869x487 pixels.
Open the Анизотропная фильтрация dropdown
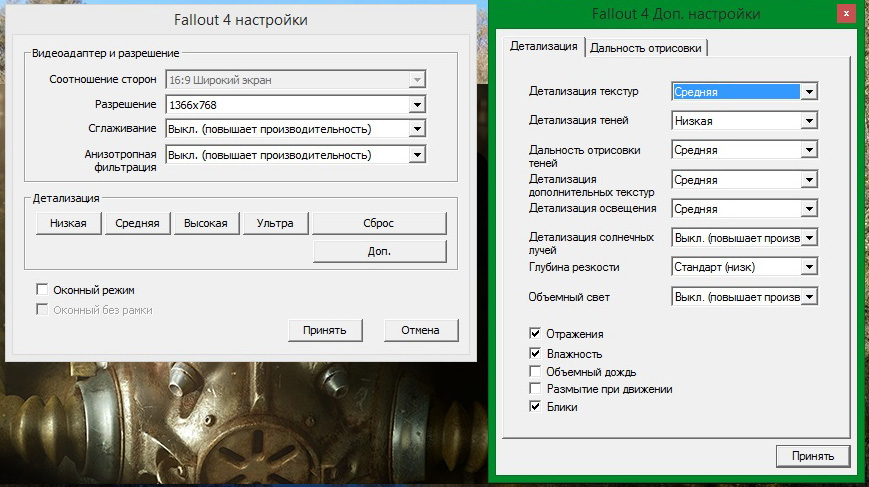point(295,155)
